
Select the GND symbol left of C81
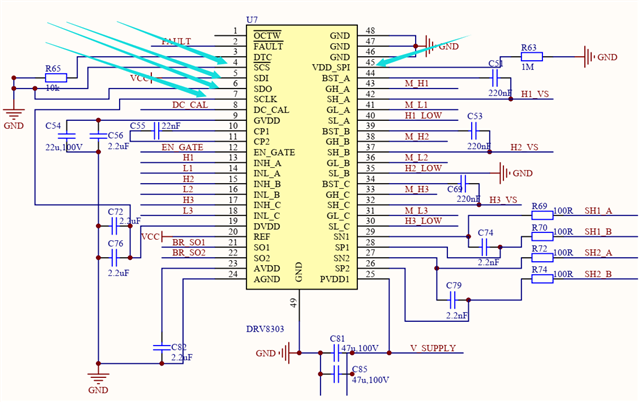tap(285, 353)
